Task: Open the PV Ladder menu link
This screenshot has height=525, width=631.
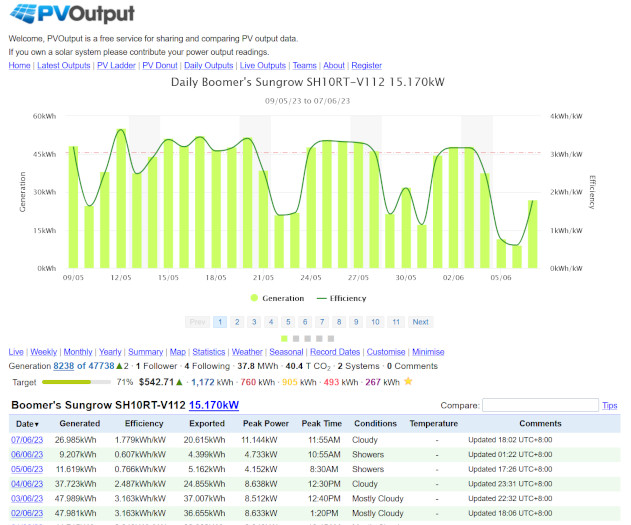Action: tap(116, 66)
